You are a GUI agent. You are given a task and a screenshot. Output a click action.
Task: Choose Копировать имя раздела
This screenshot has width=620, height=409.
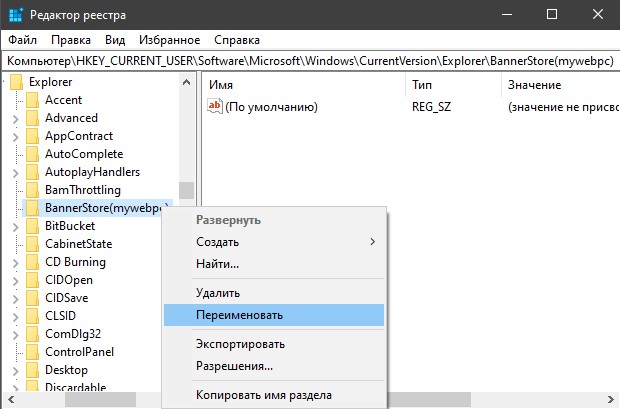274,395
